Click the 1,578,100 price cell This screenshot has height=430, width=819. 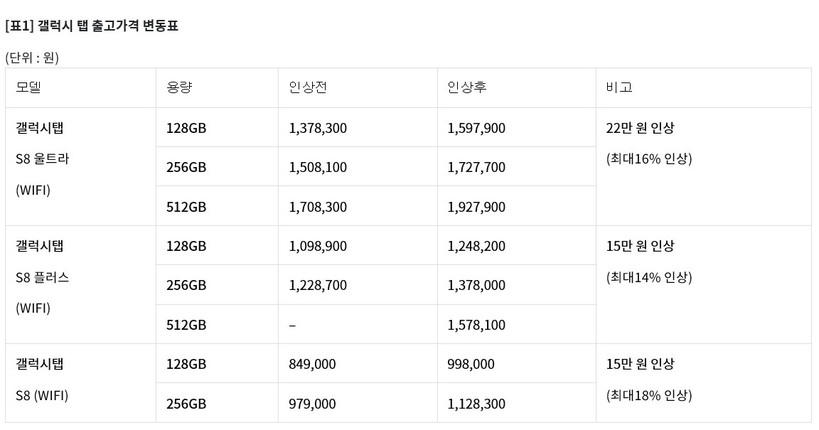click(x=476, y=325)
